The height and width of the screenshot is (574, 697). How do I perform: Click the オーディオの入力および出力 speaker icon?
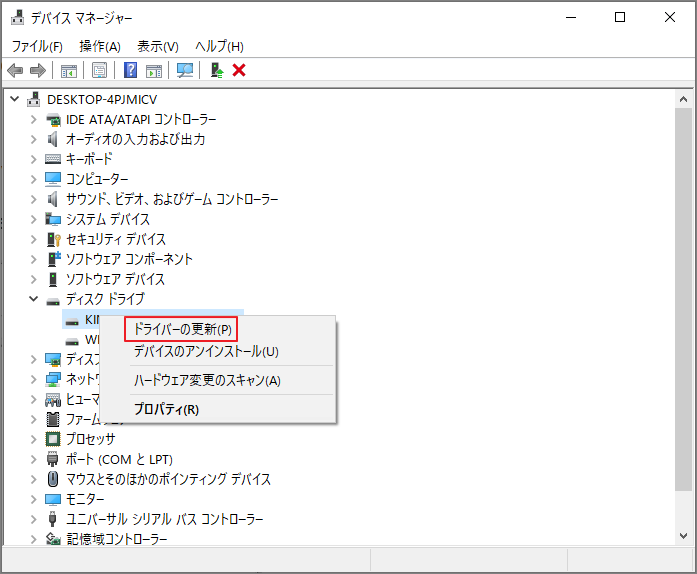pos(52,139)
